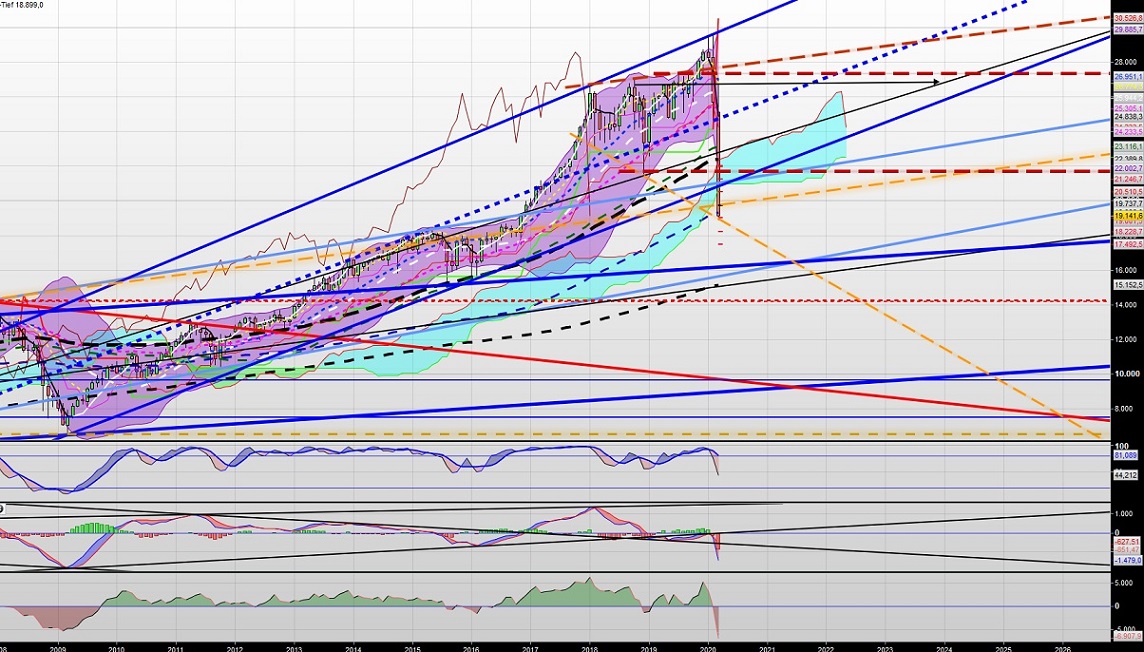
Task: Select the -1.479,0 MACD value label
Action: click(x=1127, y=560)
